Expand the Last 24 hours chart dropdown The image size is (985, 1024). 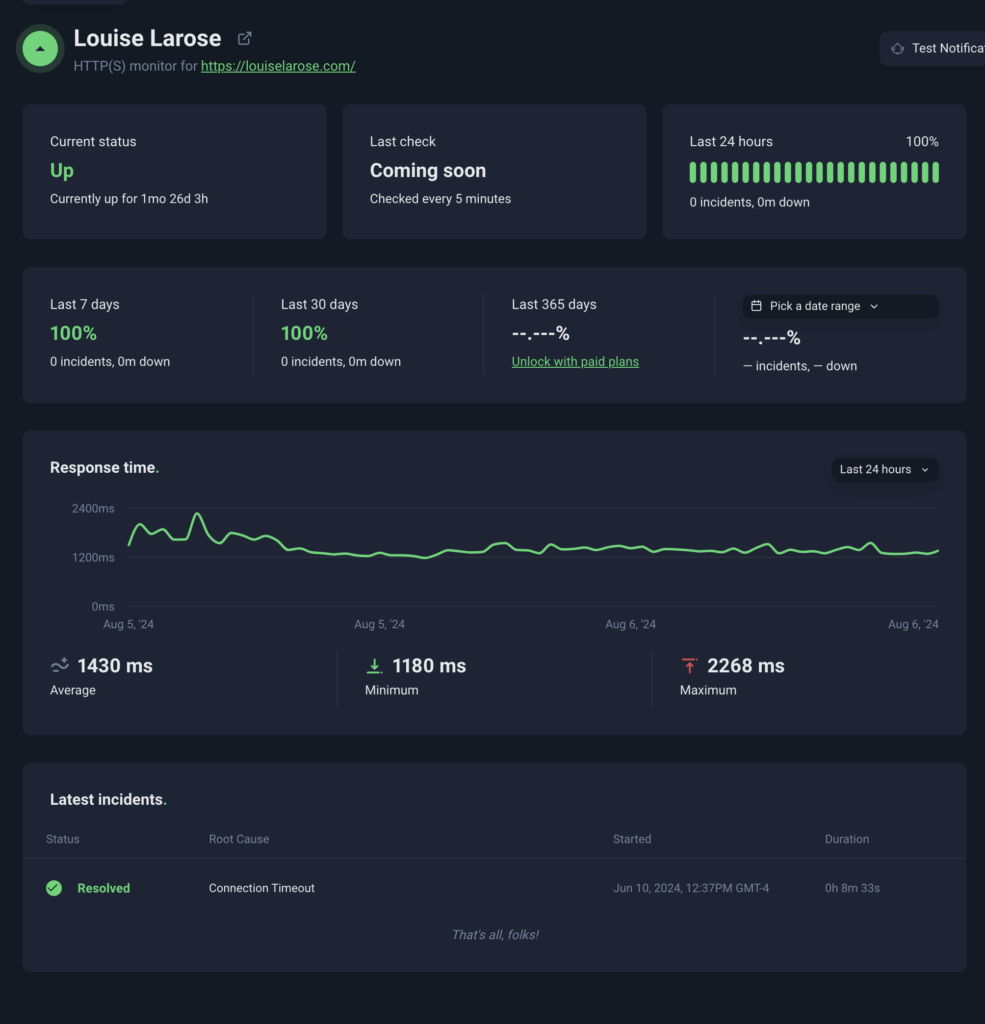coord(884,469)
